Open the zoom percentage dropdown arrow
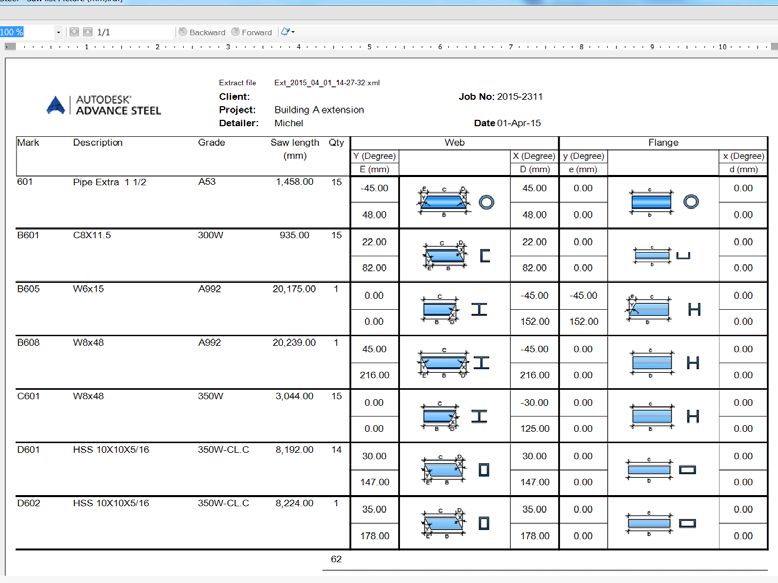The image size is (778, 583). [x=59, y=32]
